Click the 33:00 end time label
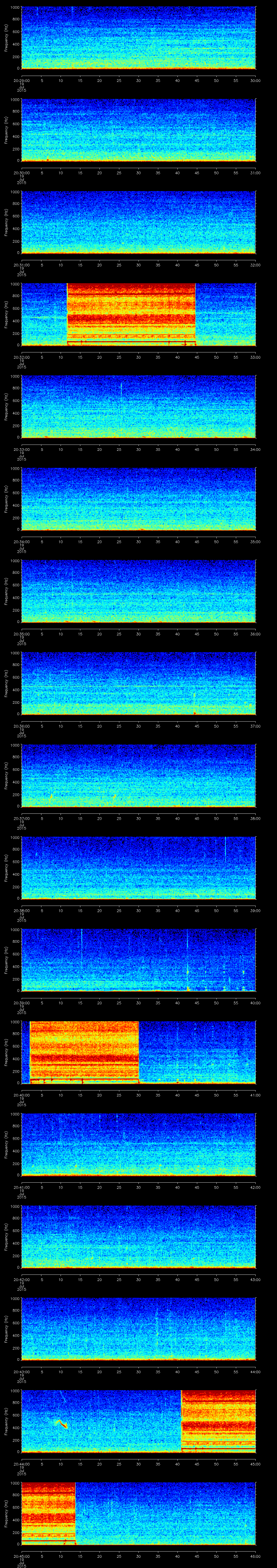The height and width of the screenshot is (1568, 277). (255, 357)
